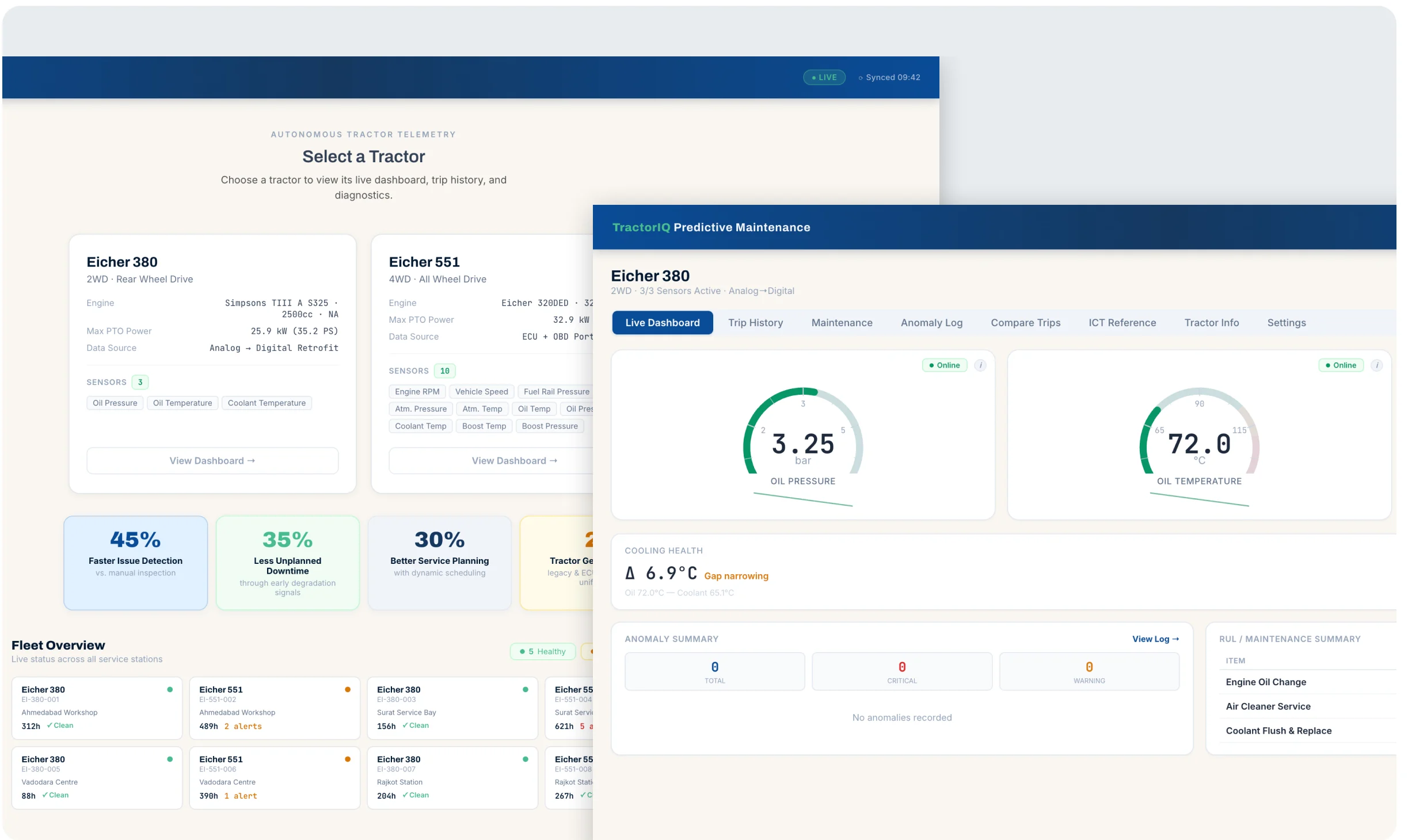Click the LIVE status badge in header
The height and width of the screenshot is (840, 1408).
pyautogui.click(x=824, y=77)
